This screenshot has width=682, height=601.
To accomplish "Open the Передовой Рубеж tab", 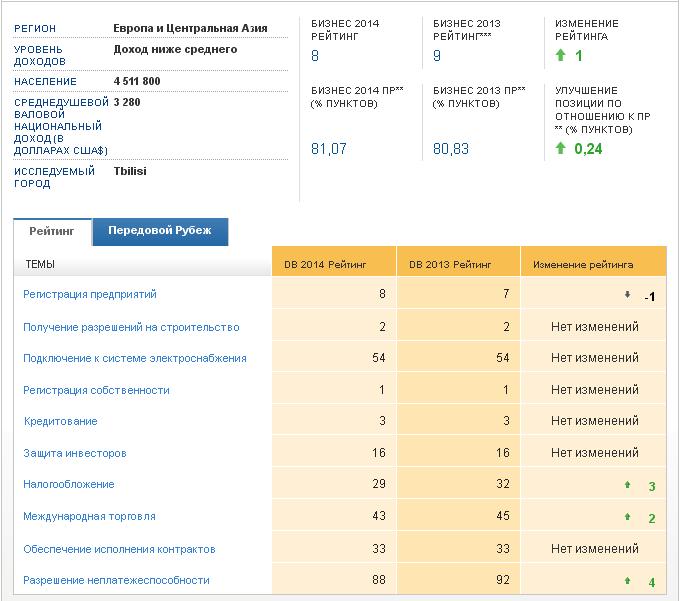I will 160,231.
